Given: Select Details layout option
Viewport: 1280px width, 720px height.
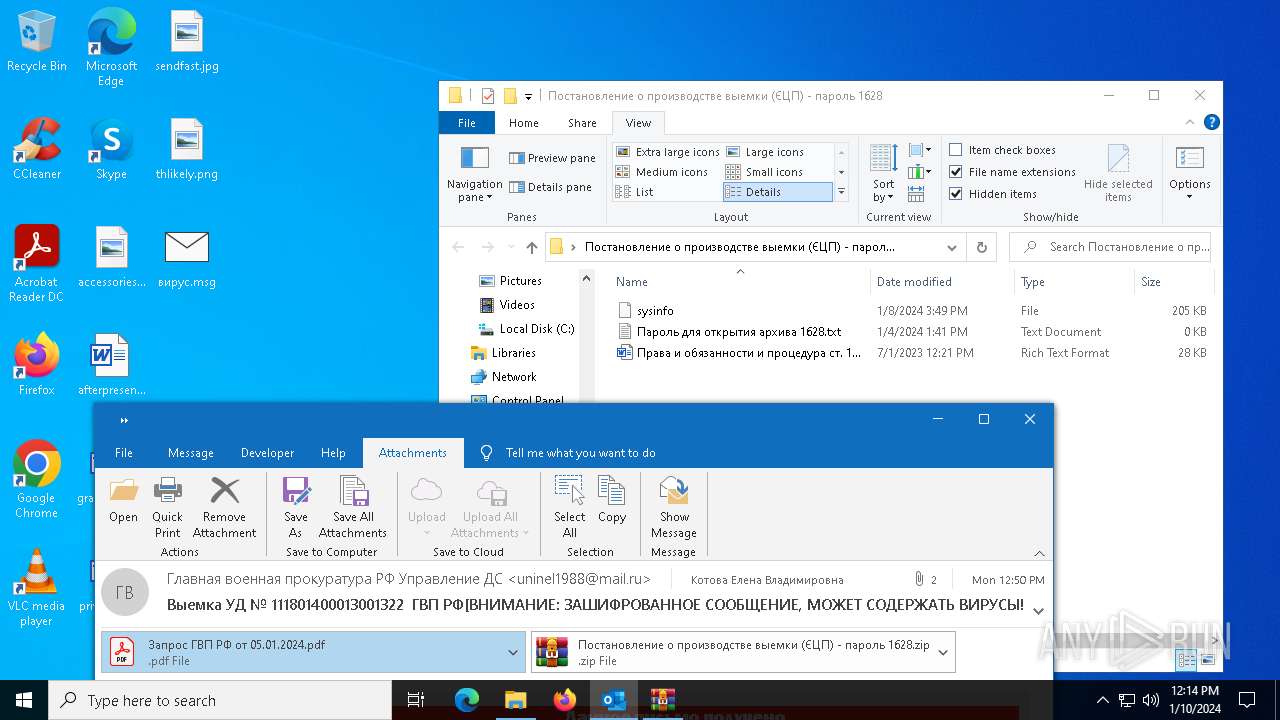Looking at the screenshot, I should tap(777, 192).
